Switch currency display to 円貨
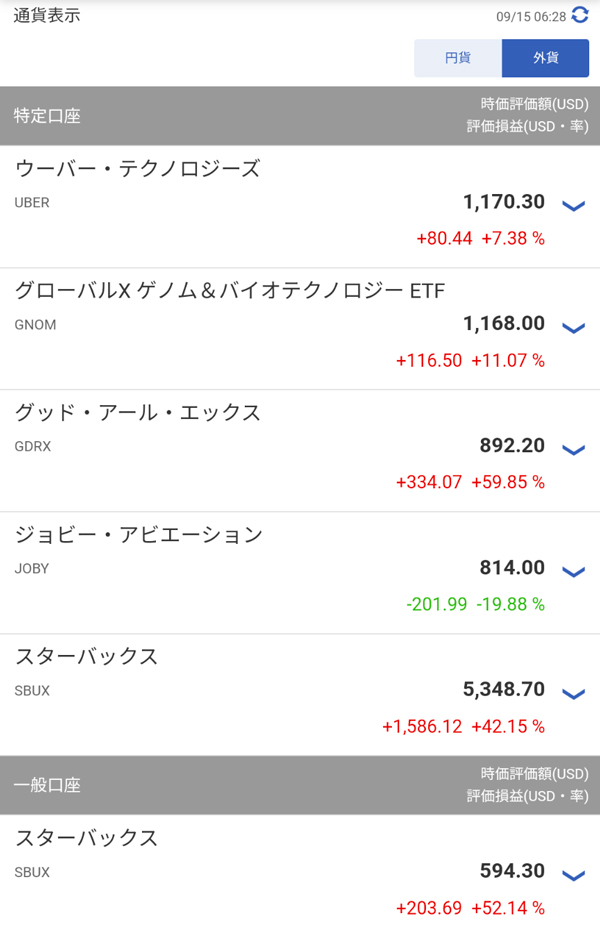The image size is (600, 933). [x=458, y=58]
